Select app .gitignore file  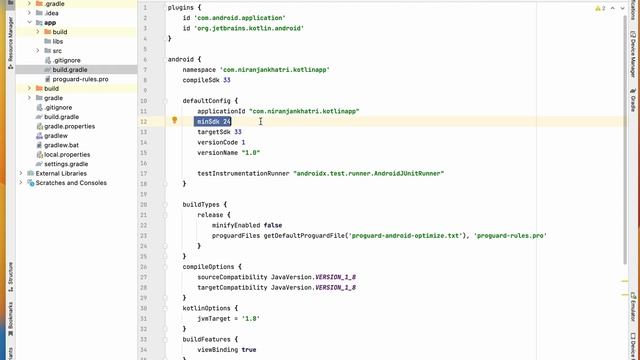coord(67,60)
